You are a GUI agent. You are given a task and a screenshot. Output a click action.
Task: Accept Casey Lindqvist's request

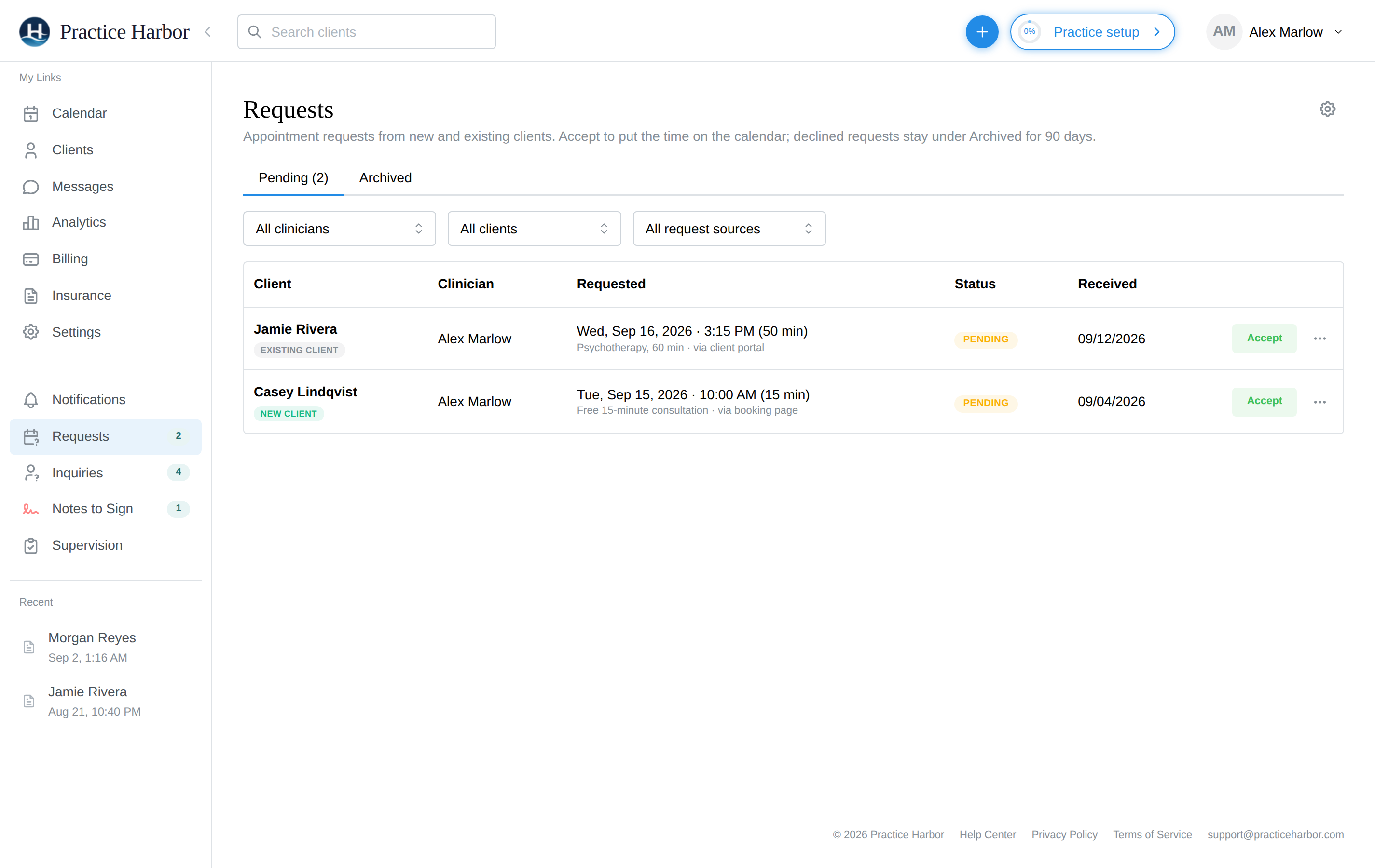click(x=1264, y=401)
